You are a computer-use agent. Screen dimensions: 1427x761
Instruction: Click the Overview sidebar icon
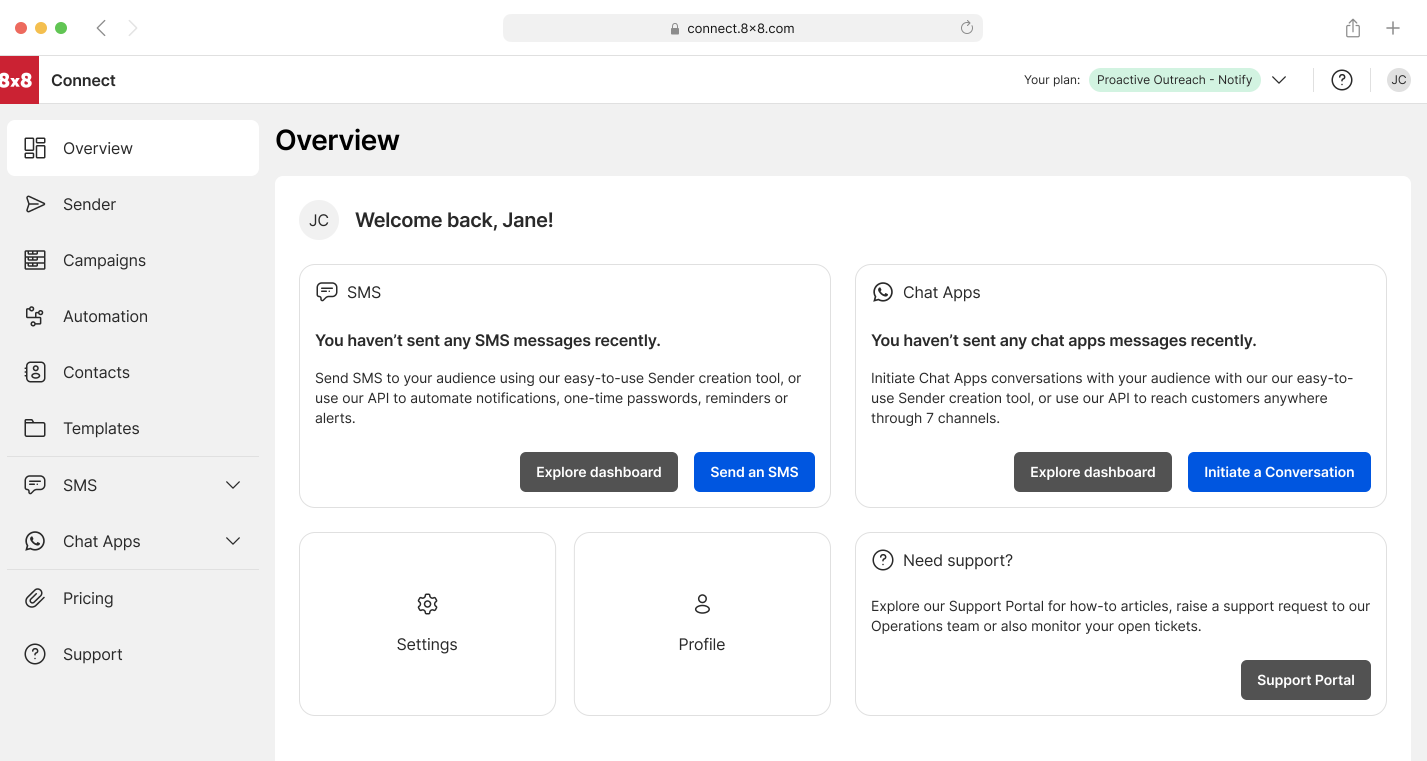35,148
